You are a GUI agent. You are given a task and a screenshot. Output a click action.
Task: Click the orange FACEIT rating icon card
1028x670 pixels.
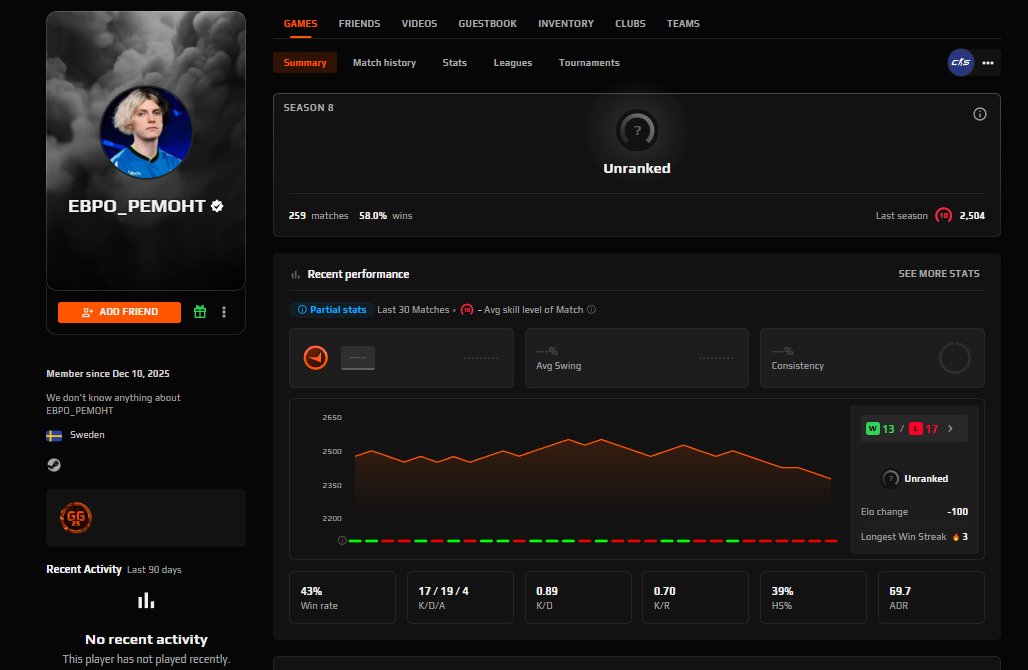click(401, 358)
